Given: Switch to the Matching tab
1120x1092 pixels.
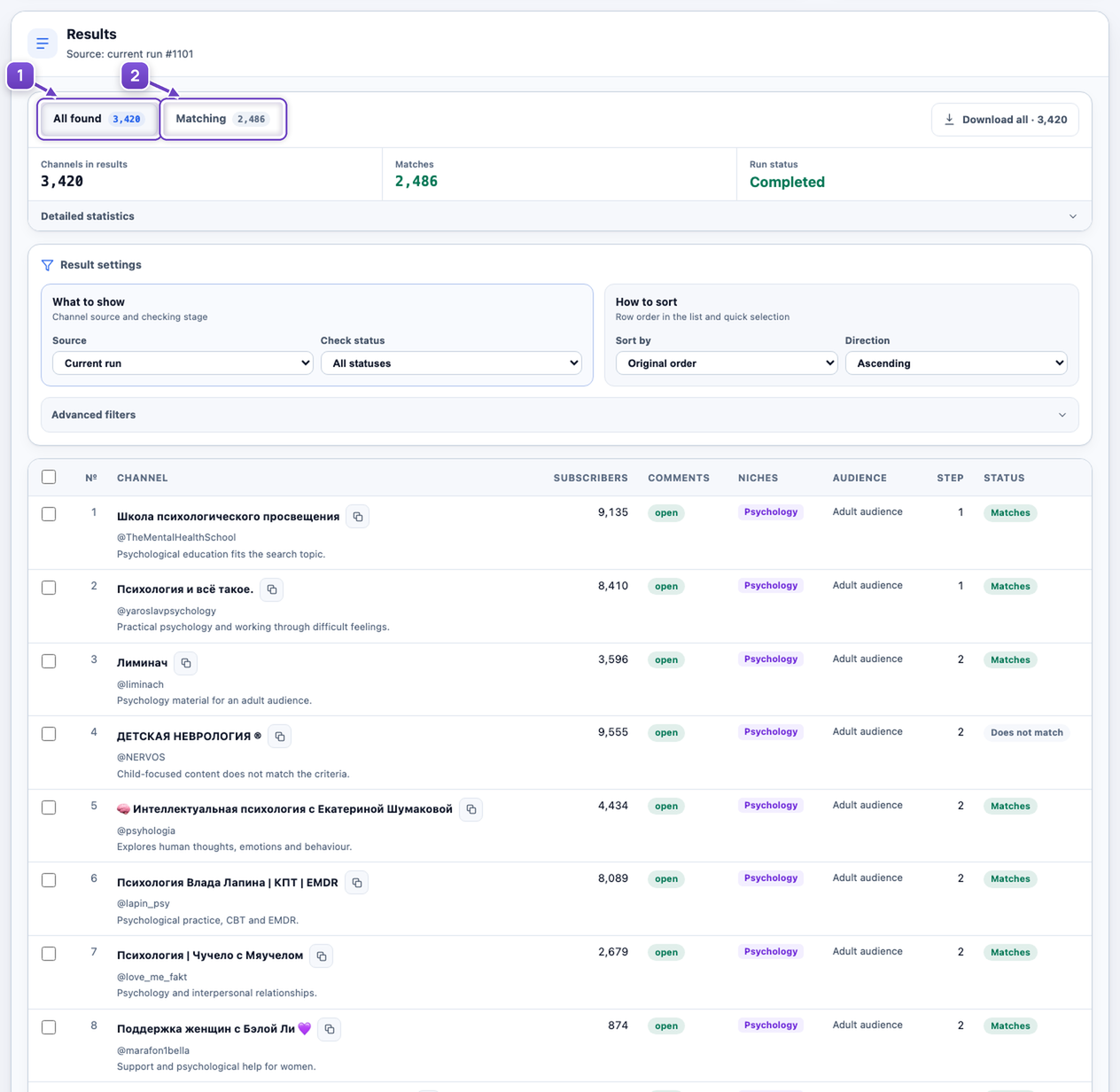Looking at the screenshot, I should click(x=223, y=119).
